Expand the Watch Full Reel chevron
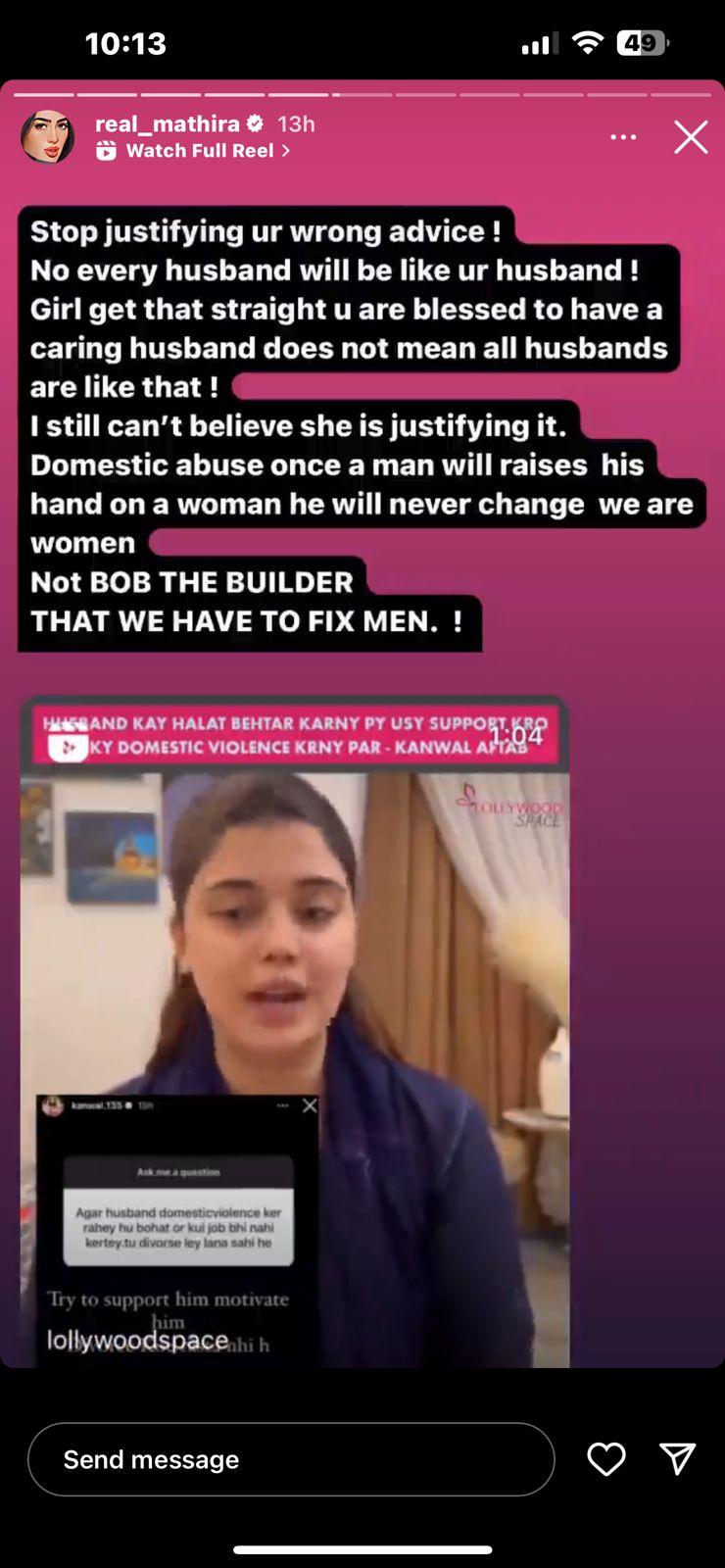The image size is (725, 1568). pos(285,151)
